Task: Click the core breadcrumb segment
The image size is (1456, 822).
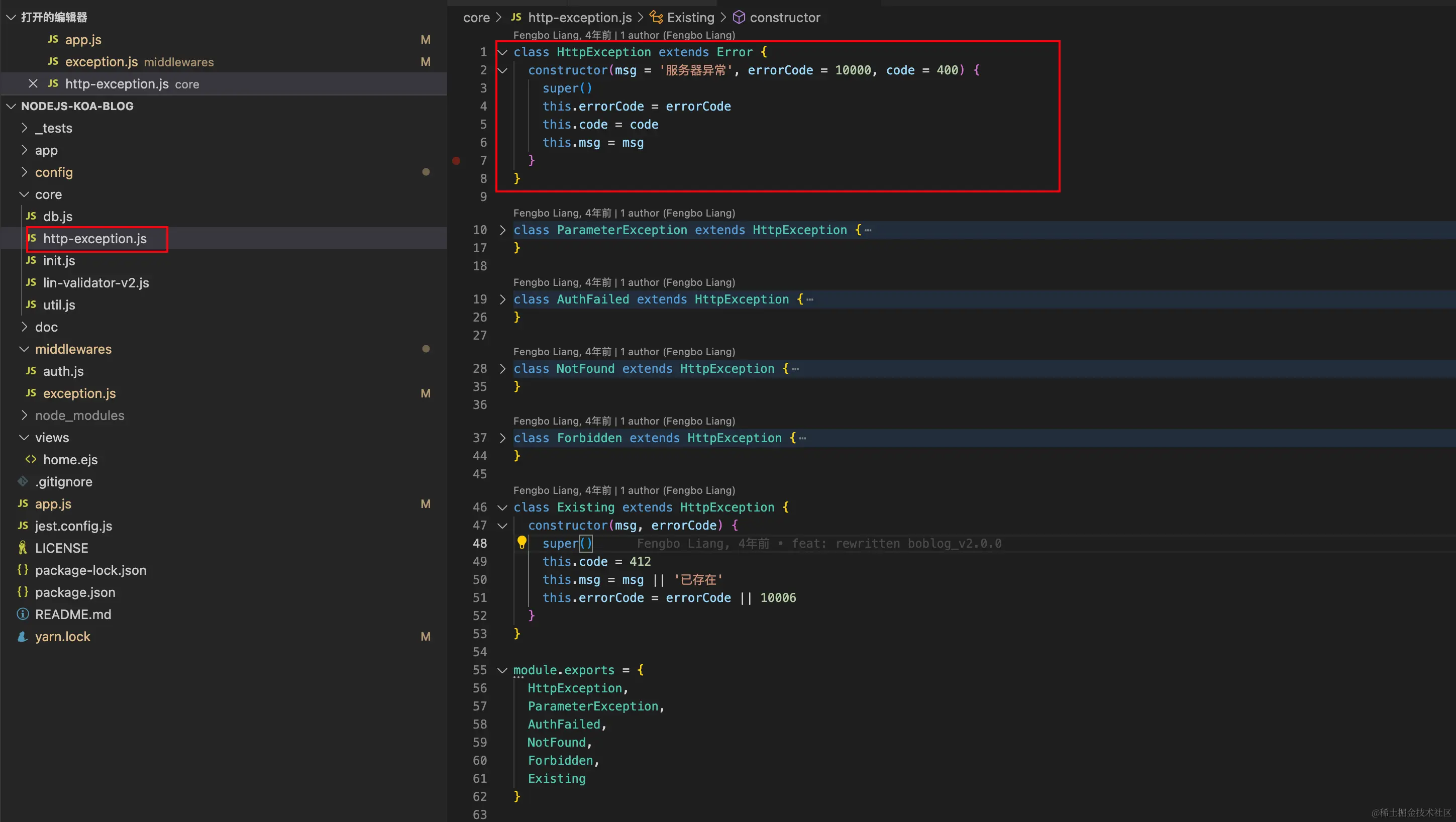Action: [x=476, y=18]
